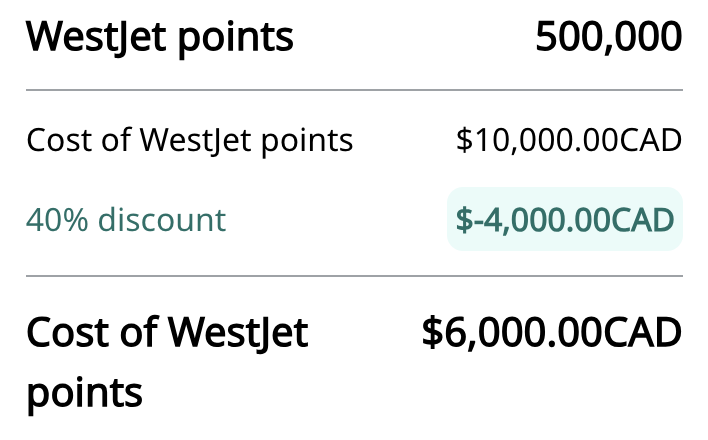Screen dimensions: 708x440
Task: Click the word points on the last line
Action: [x=84, y=392]
